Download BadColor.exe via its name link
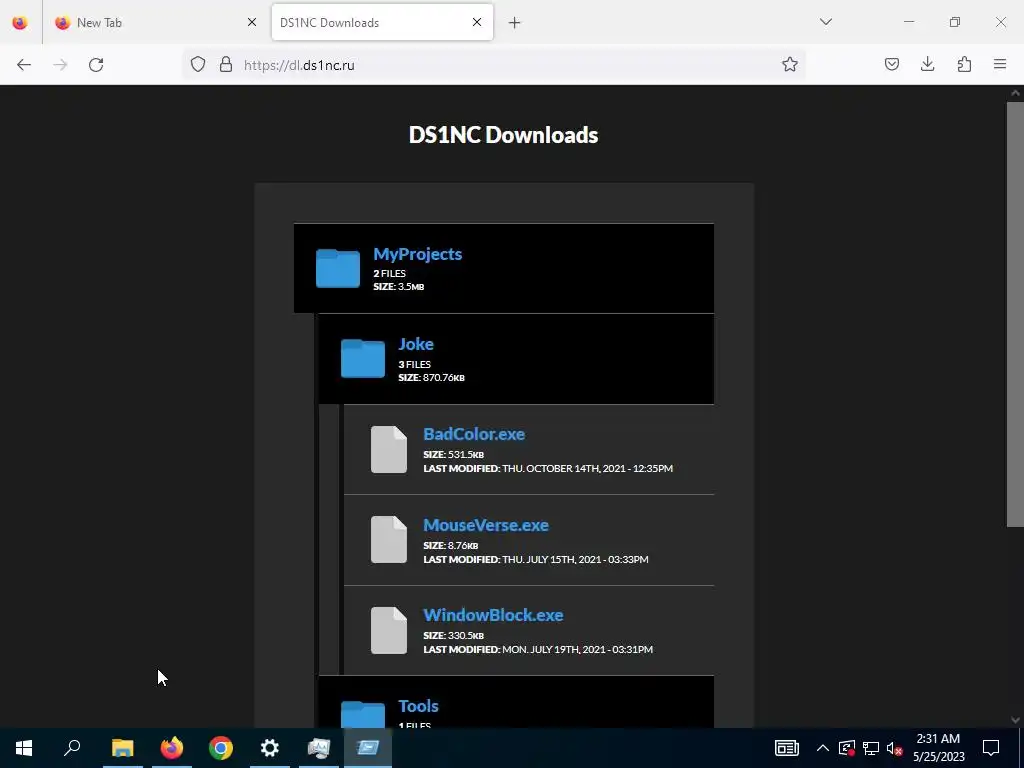The image size is (1024, 768). [473, 434]
